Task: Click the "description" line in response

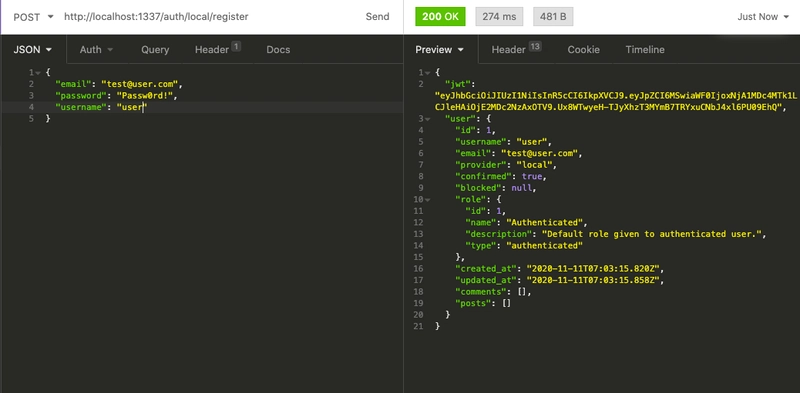Action: point(616,234)
